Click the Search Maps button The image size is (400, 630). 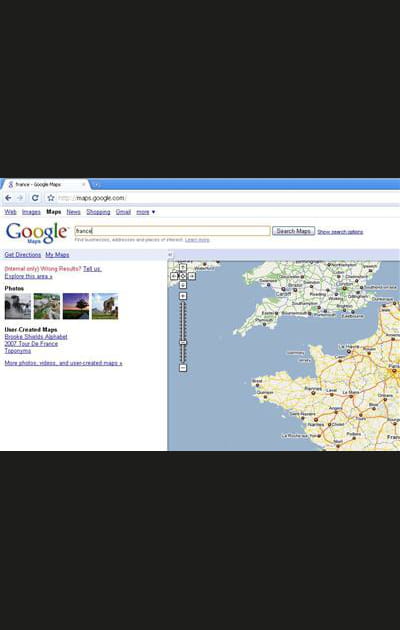(294, 231)
